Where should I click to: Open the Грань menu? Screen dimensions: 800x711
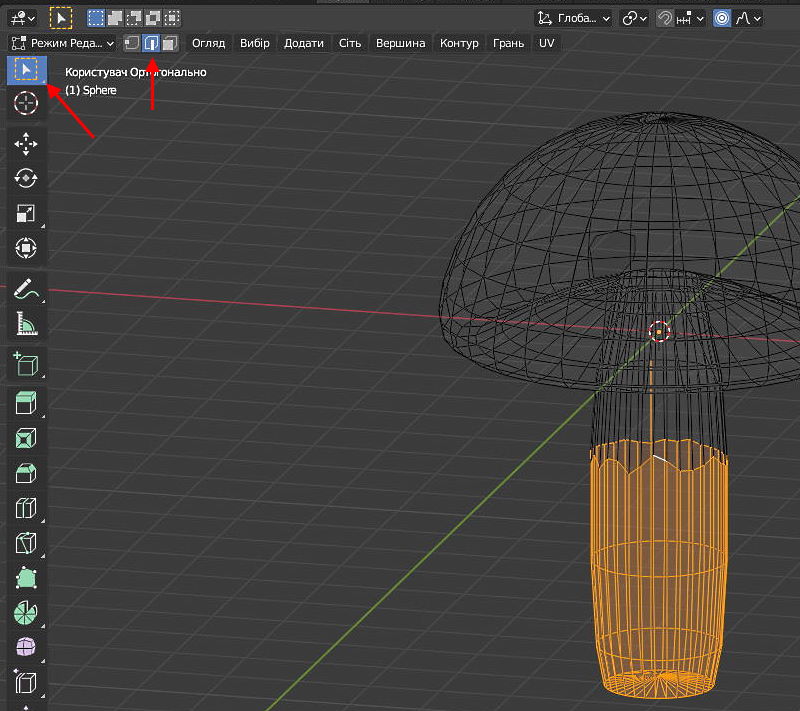pyautogui.click(x=508, y=43)
